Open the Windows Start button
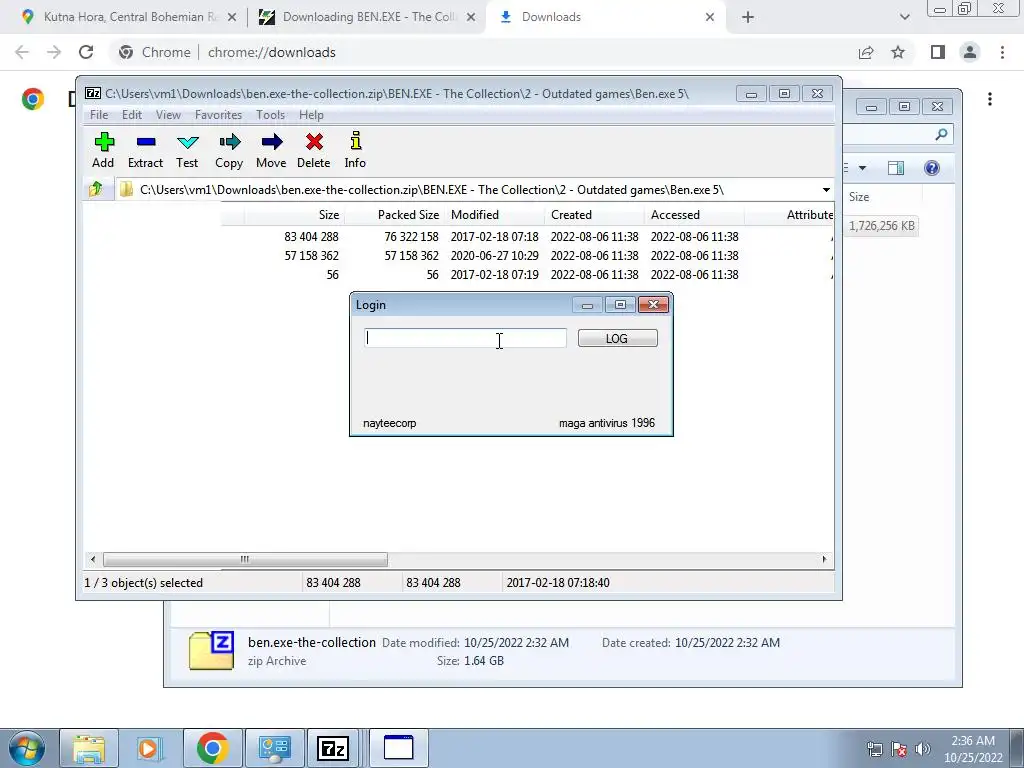This screenshot has width=1024, height=768. click(27, 748)
